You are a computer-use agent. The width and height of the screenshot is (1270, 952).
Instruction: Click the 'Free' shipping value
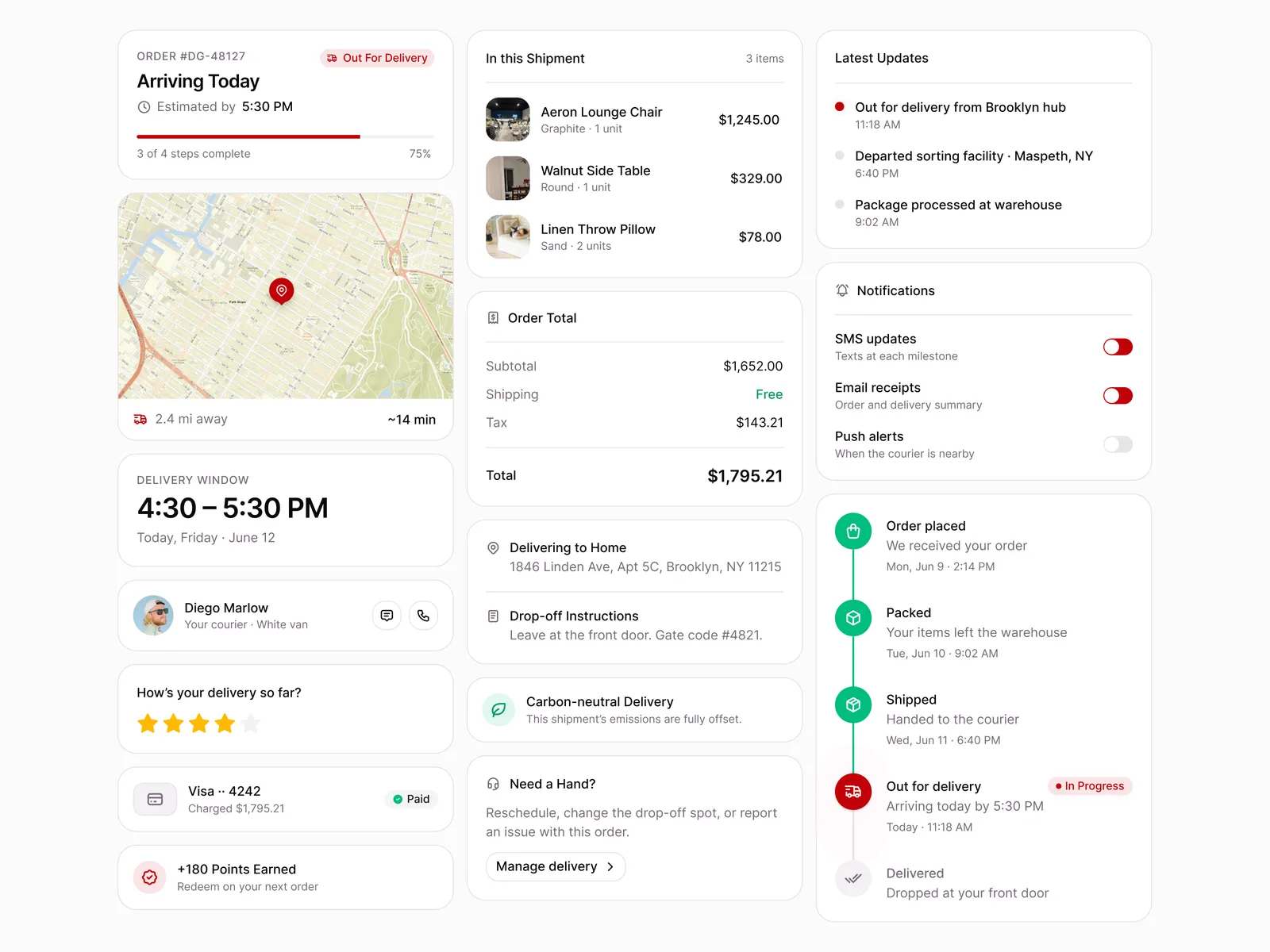[769, 394]
